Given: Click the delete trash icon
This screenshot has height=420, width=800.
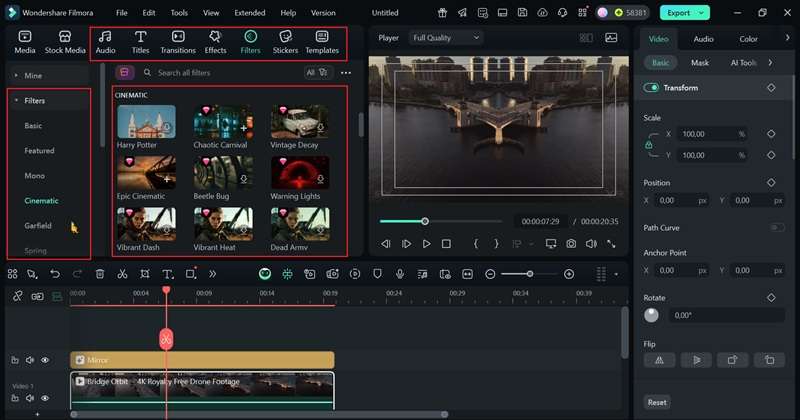Looking at the screenshot, I should pos(100,274).
